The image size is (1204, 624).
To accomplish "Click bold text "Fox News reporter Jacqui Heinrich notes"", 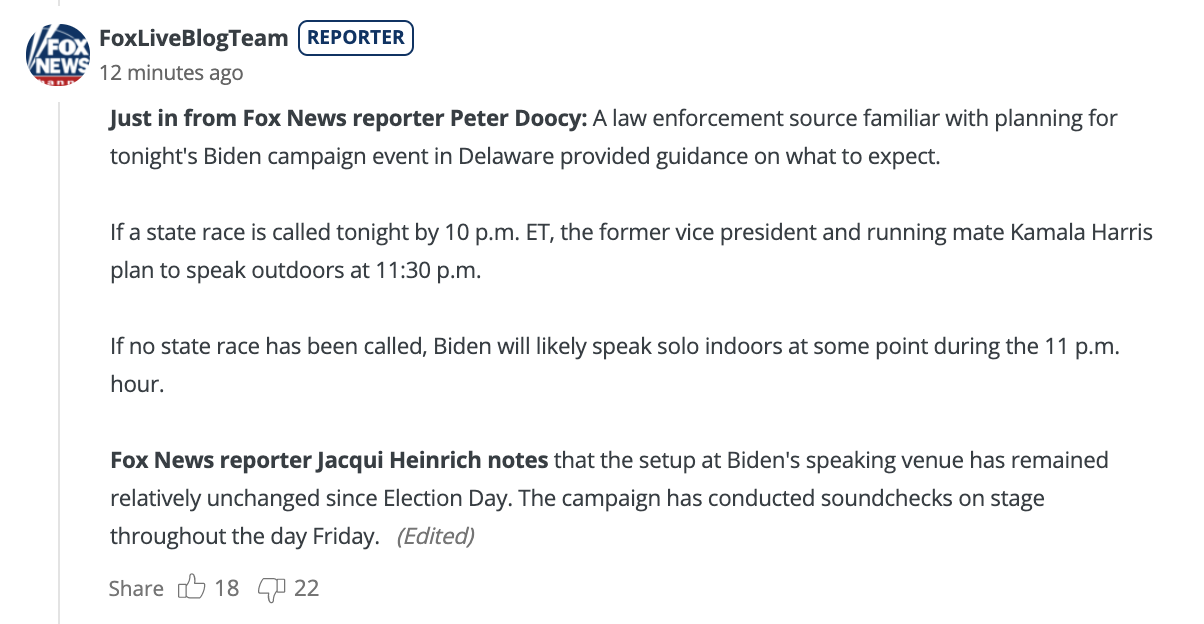I will click(329, 460).
